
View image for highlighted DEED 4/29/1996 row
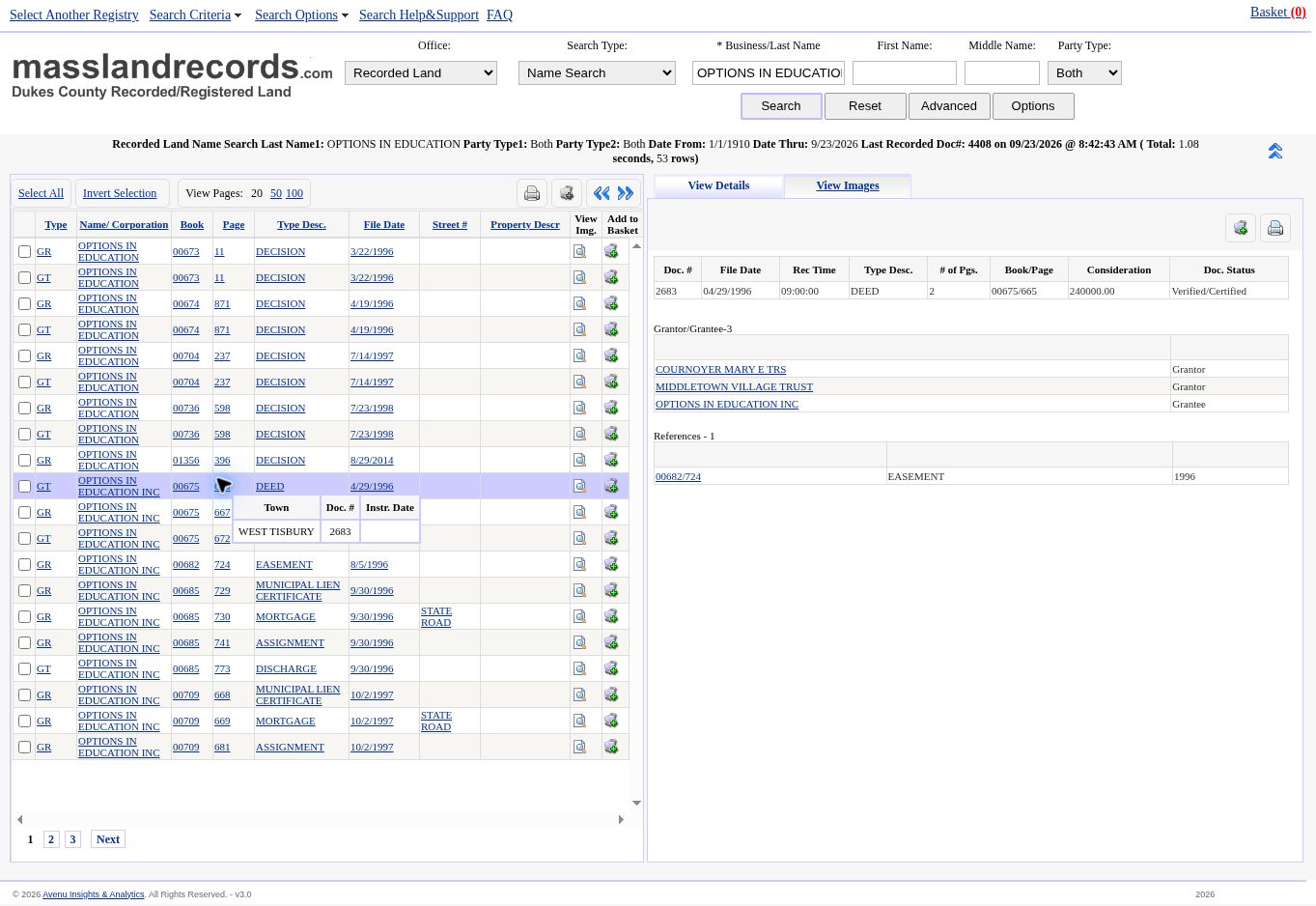580,486
